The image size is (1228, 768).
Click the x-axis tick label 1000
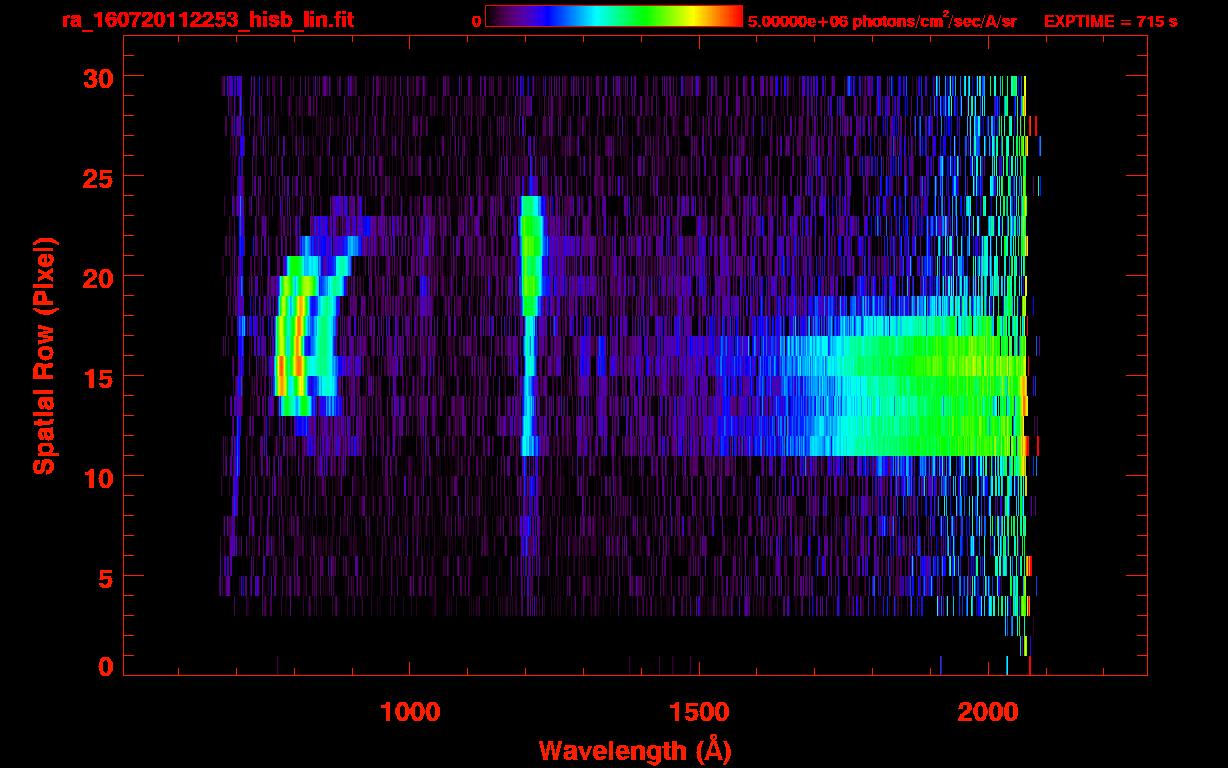[x=410, y=712]
